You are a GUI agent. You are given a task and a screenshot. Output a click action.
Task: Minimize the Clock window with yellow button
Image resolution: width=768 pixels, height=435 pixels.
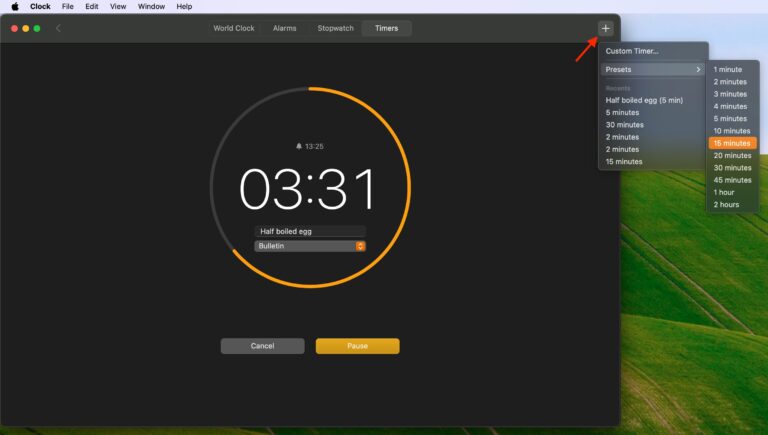tap(25, 28)
